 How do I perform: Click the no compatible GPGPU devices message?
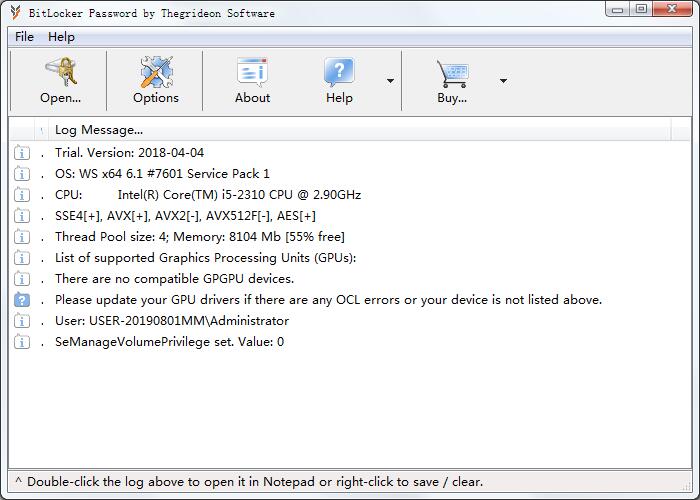174,279
